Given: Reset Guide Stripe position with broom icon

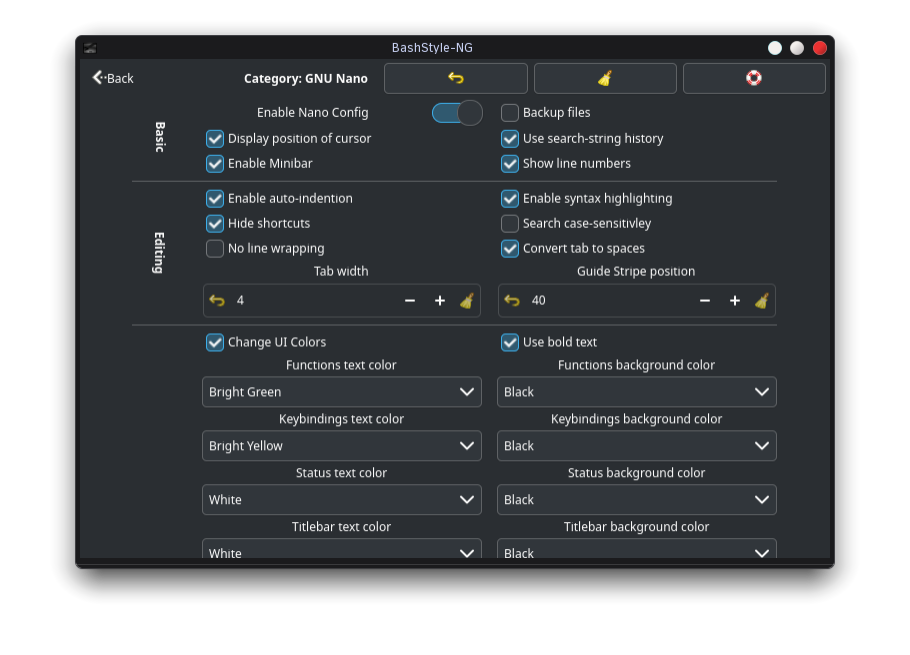Looking at the screenshot, I should (762, 301).
